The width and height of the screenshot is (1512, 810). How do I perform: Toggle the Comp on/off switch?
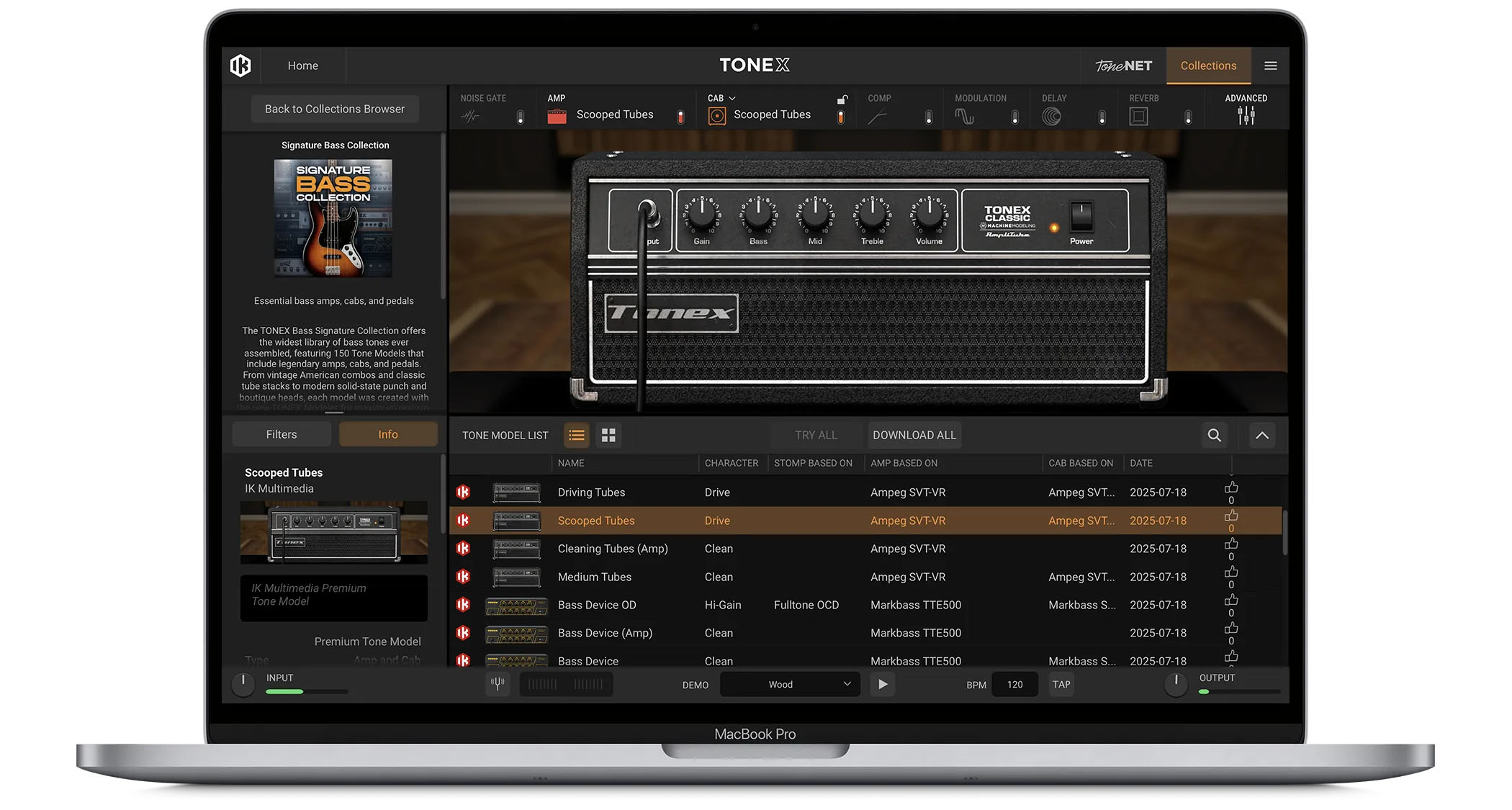[929, 117]
